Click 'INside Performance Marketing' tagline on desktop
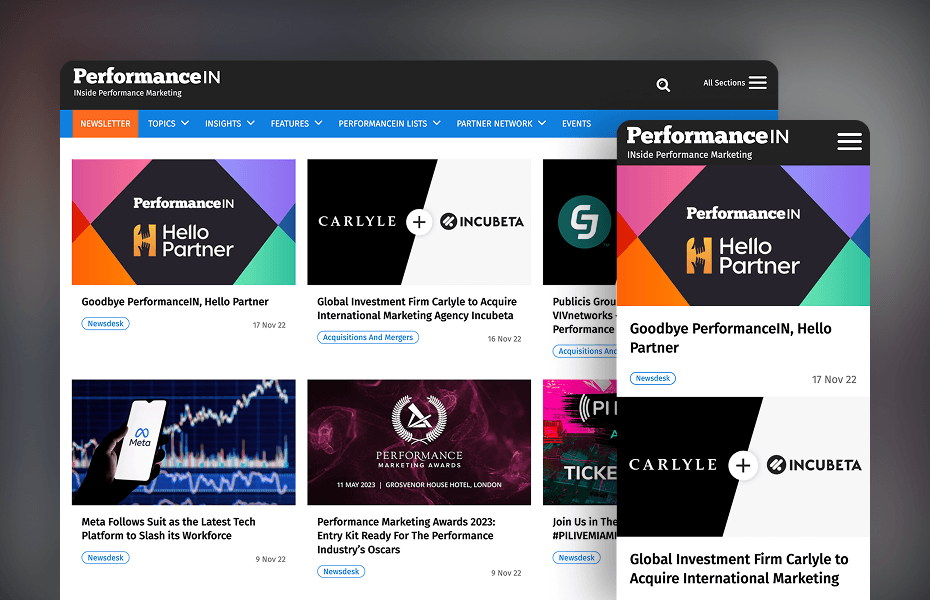Image resolution: width=930 pixels, height=600 pixels. tap(128, 93)
